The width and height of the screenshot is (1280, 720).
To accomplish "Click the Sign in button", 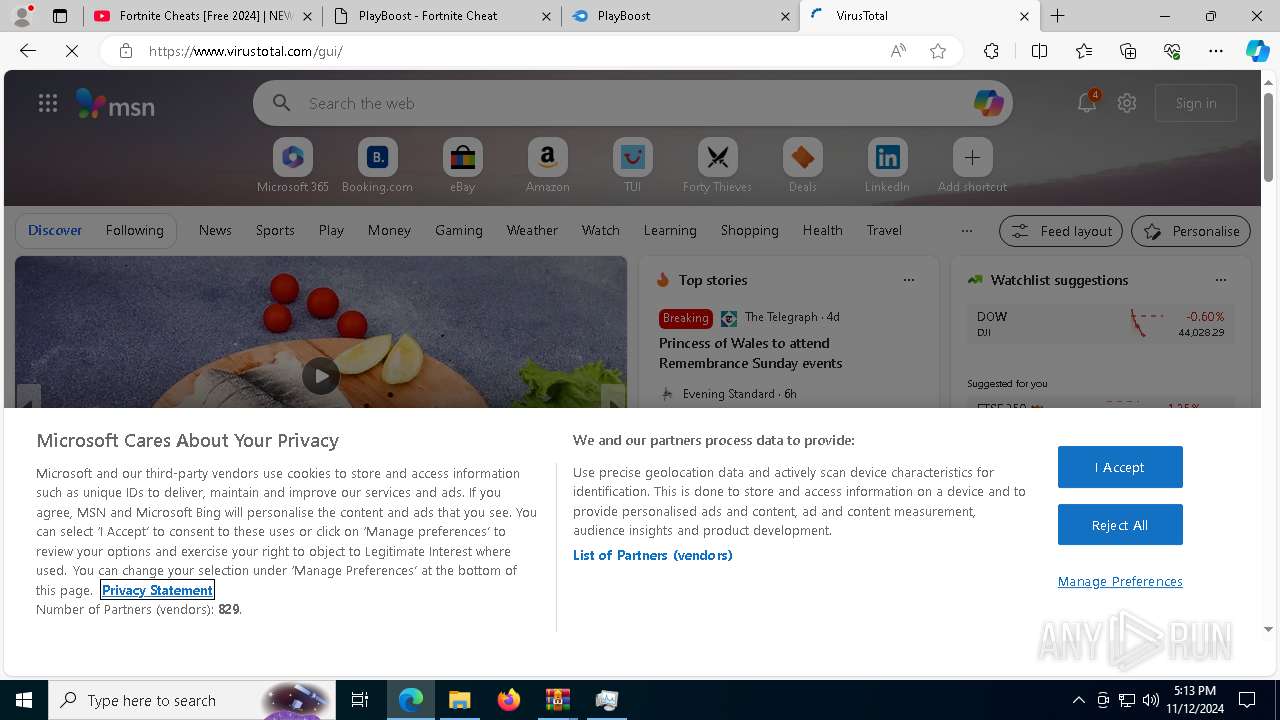I will coord(1196,103).
